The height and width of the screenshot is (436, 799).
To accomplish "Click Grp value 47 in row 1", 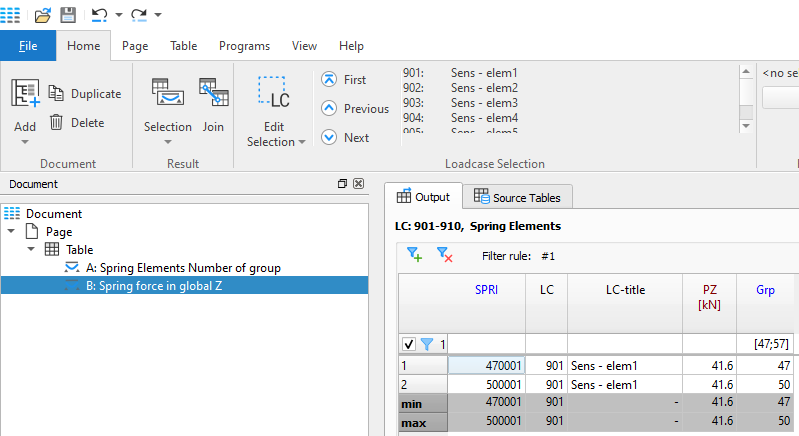I will coord(765,366).
